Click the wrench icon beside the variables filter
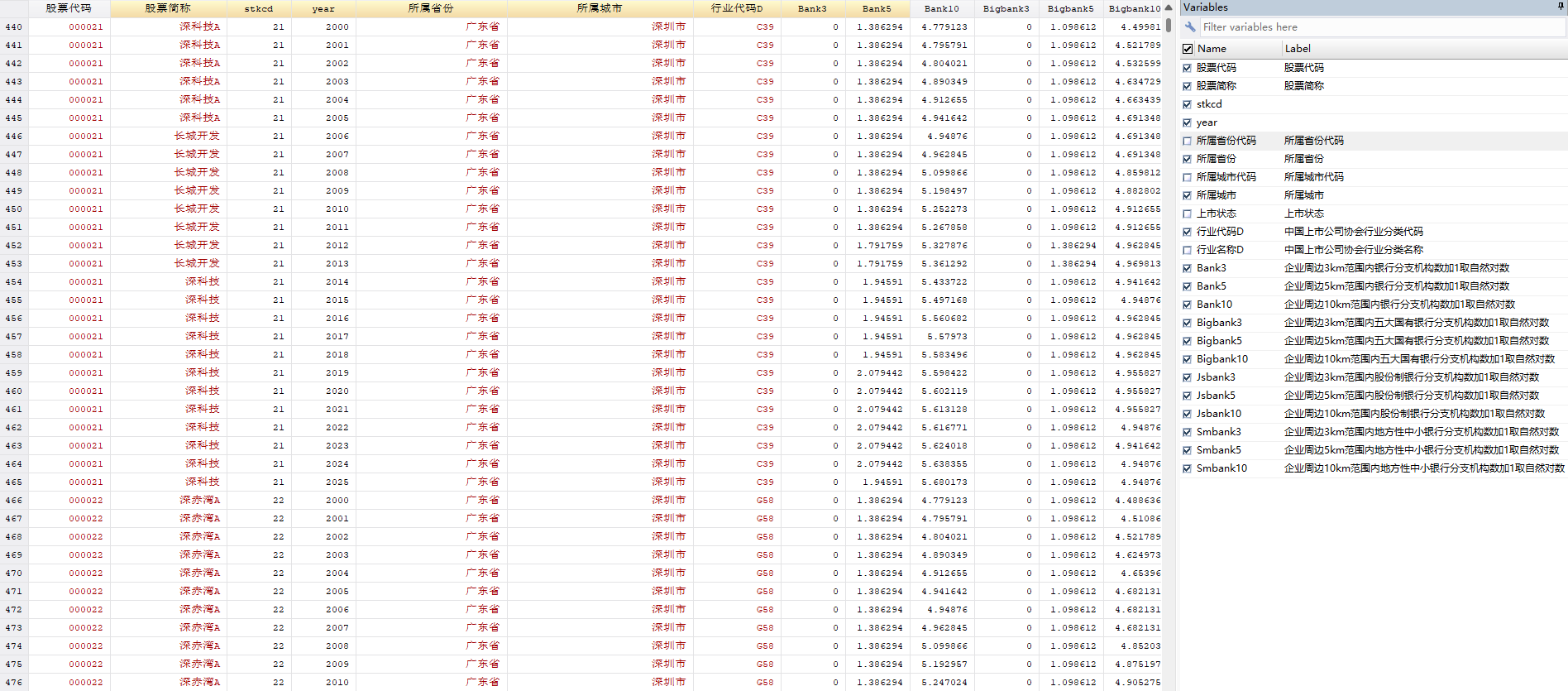The image size is (1568, 691). [1190, 27]
